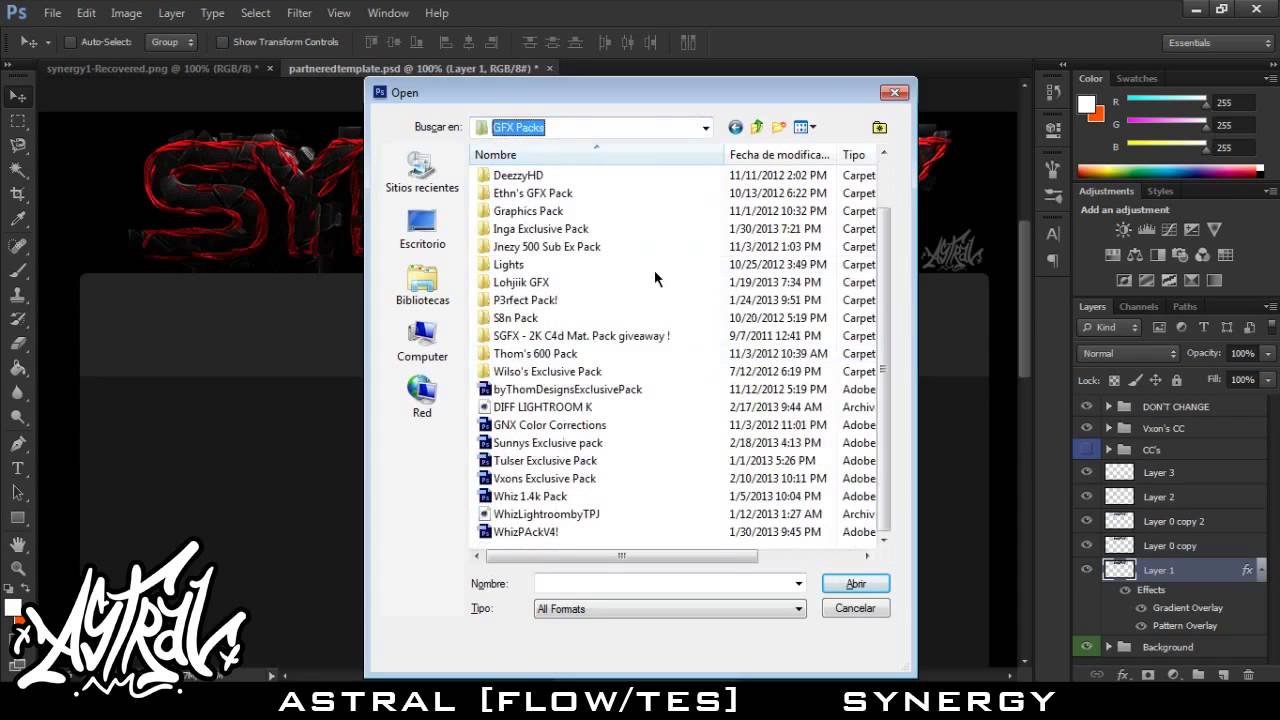Open Nombre filename dropdown arrow

(x=798, y=584)
